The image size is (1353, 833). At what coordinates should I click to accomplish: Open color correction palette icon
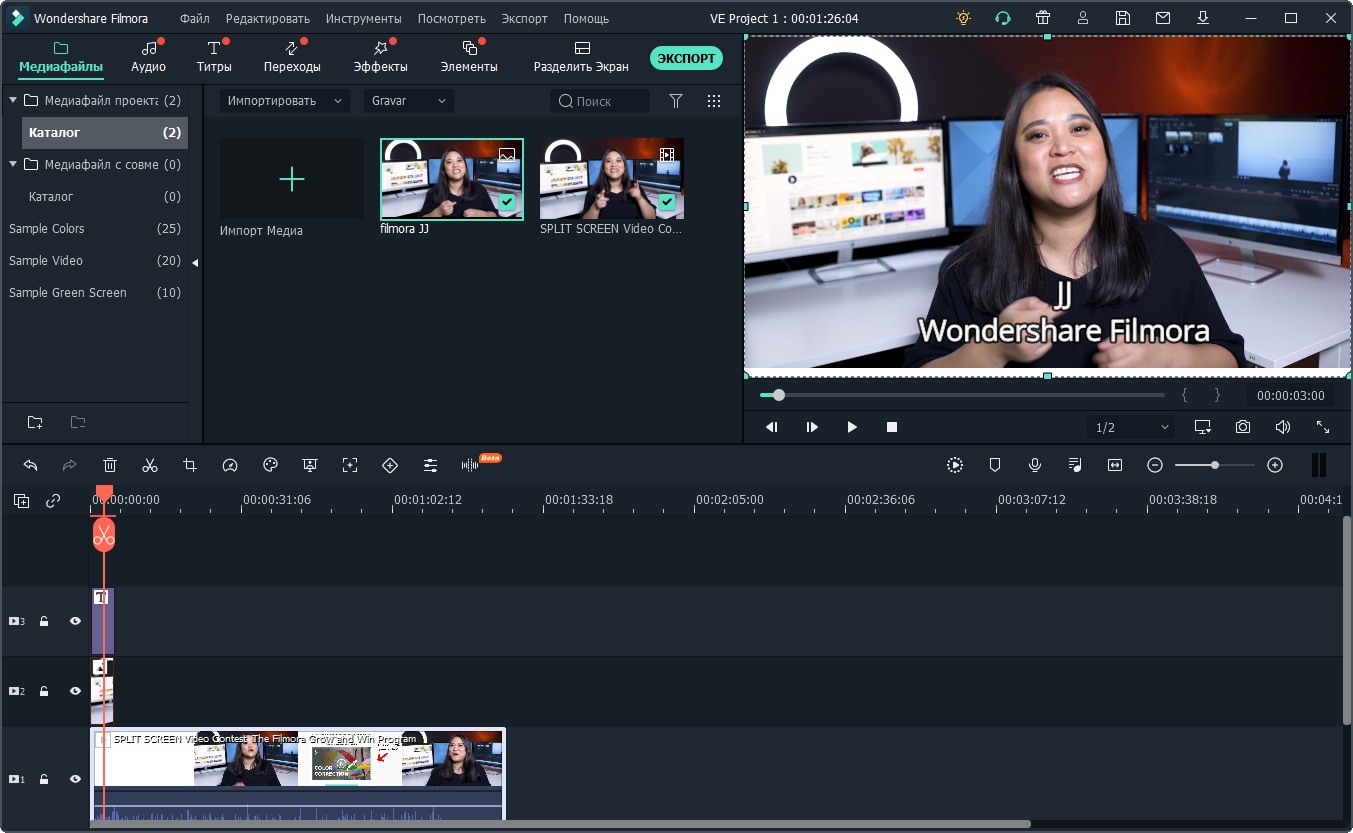(270, 465)
